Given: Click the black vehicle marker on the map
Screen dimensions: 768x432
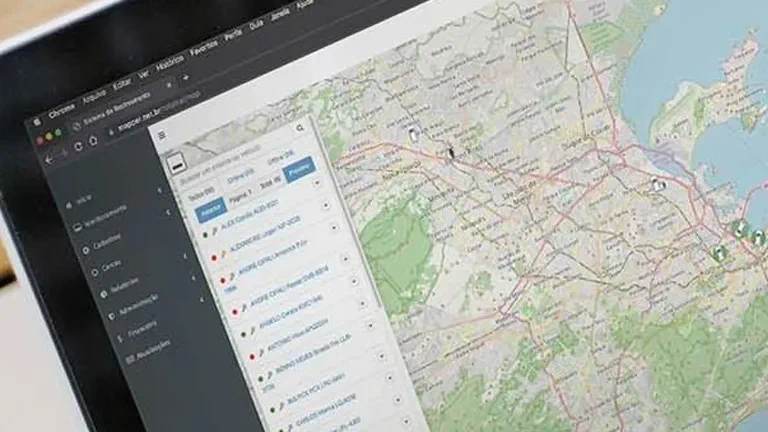Looking at the screenshot, I should (451, 153).
